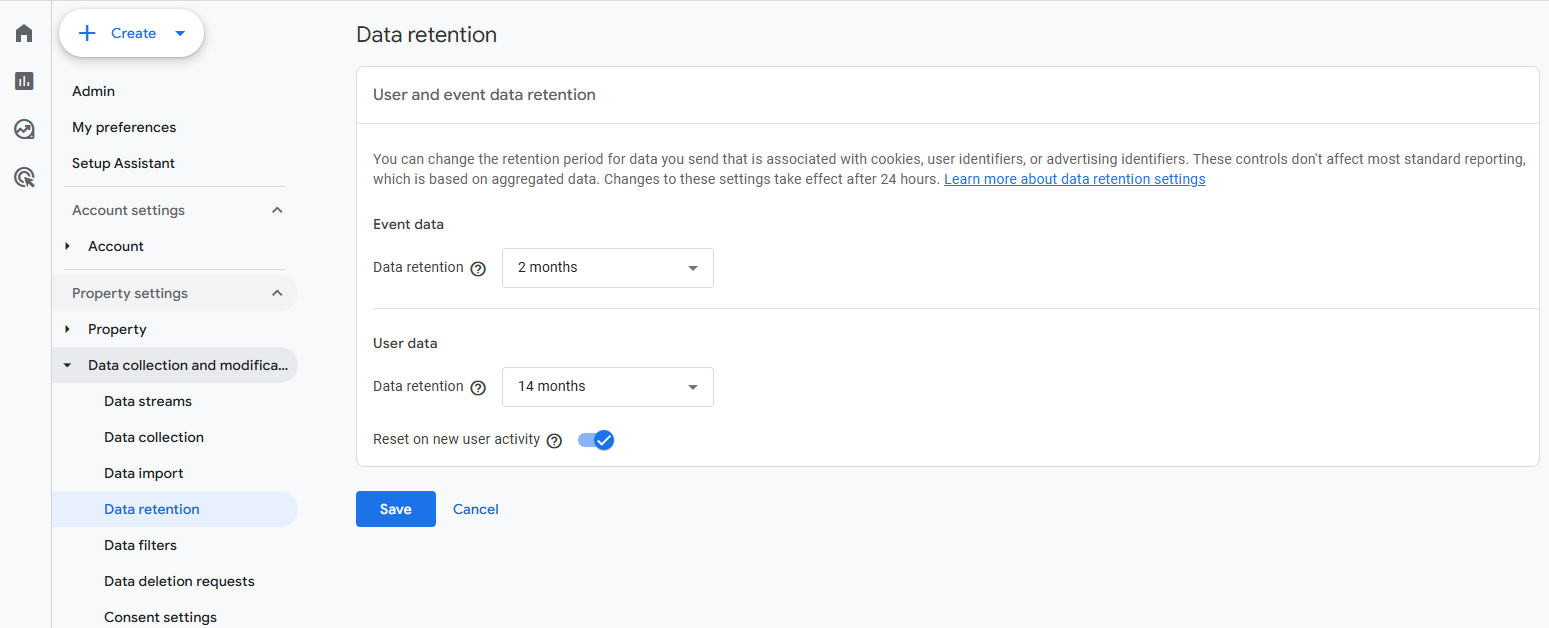Open the Advertising icon in left rail
1549x628 pixels.
24,178
